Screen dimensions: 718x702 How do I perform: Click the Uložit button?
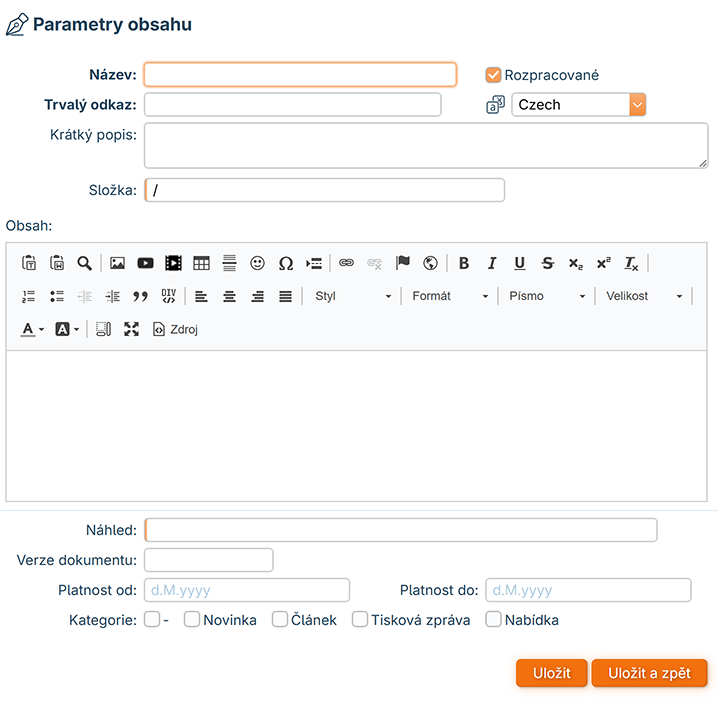tap(551, 673)
